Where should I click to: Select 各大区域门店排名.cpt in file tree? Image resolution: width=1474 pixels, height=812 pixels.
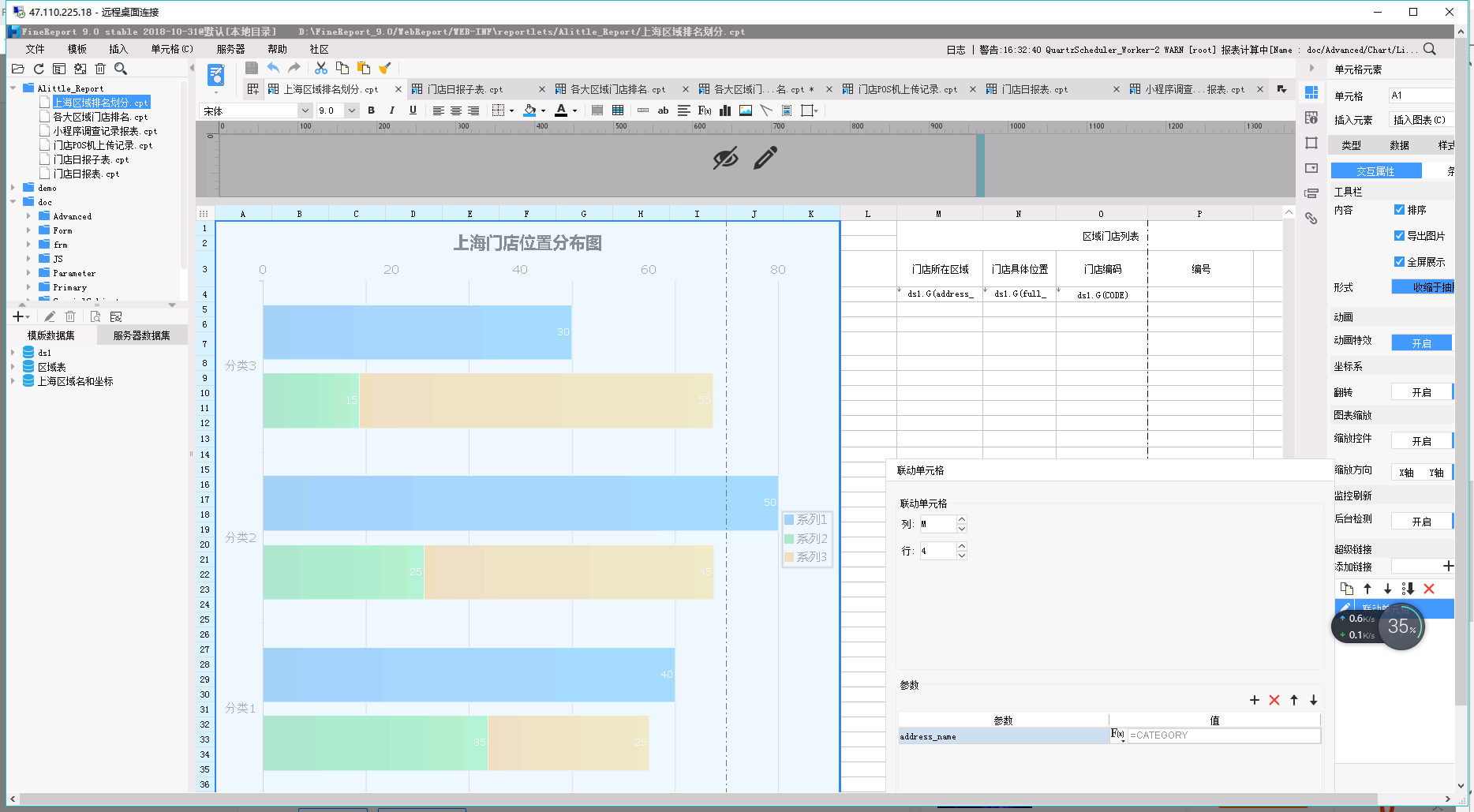tap(100, 117)
